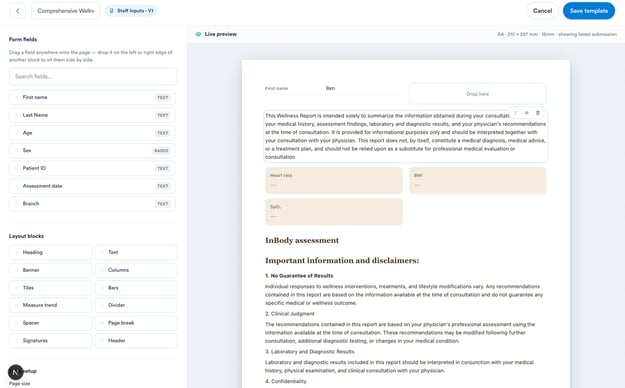Add a Signatures layout block
Screen dimensions: 625x388
tap(50, 341)
